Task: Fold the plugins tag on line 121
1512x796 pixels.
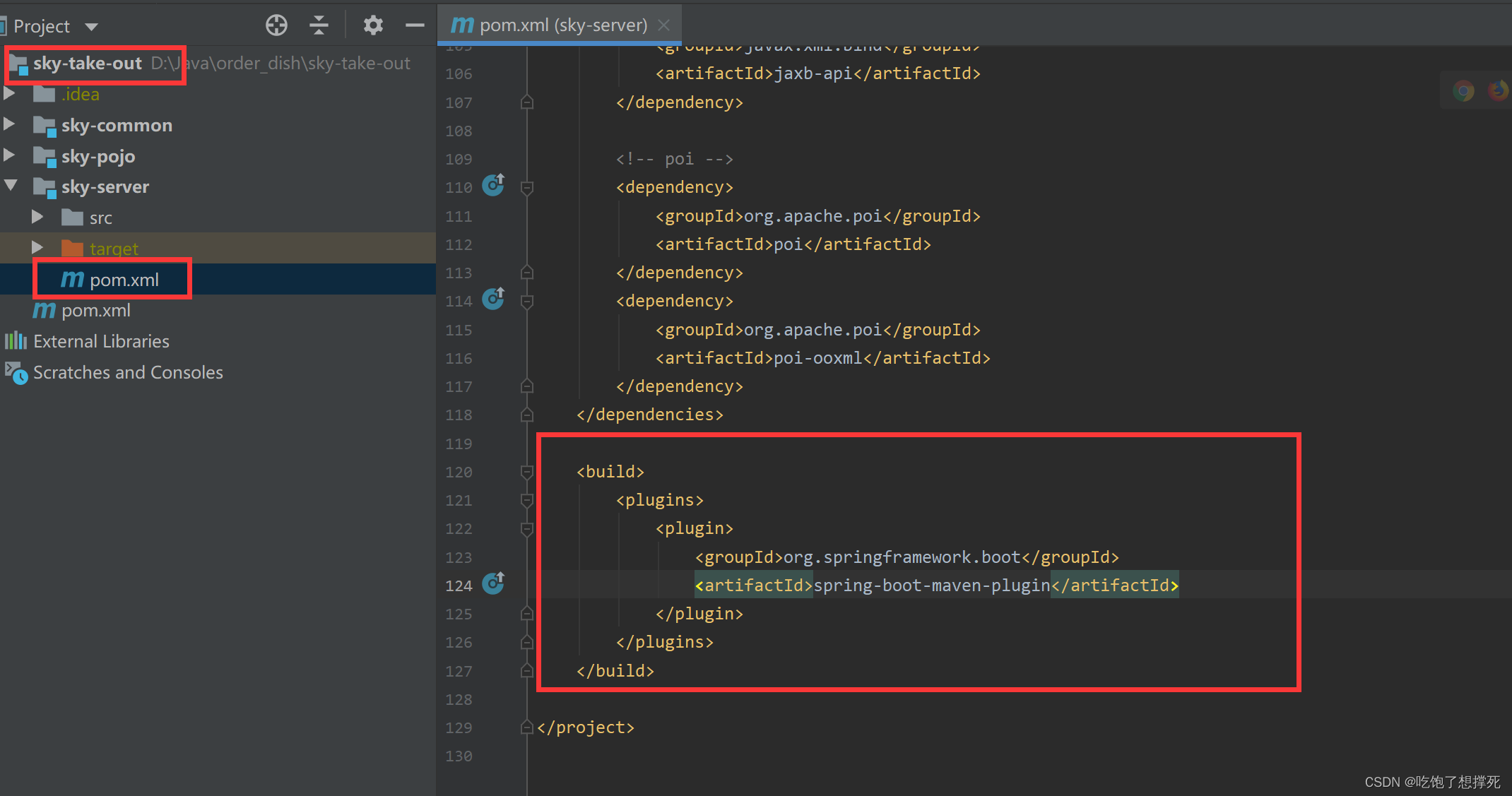Action: click(526, 500)
